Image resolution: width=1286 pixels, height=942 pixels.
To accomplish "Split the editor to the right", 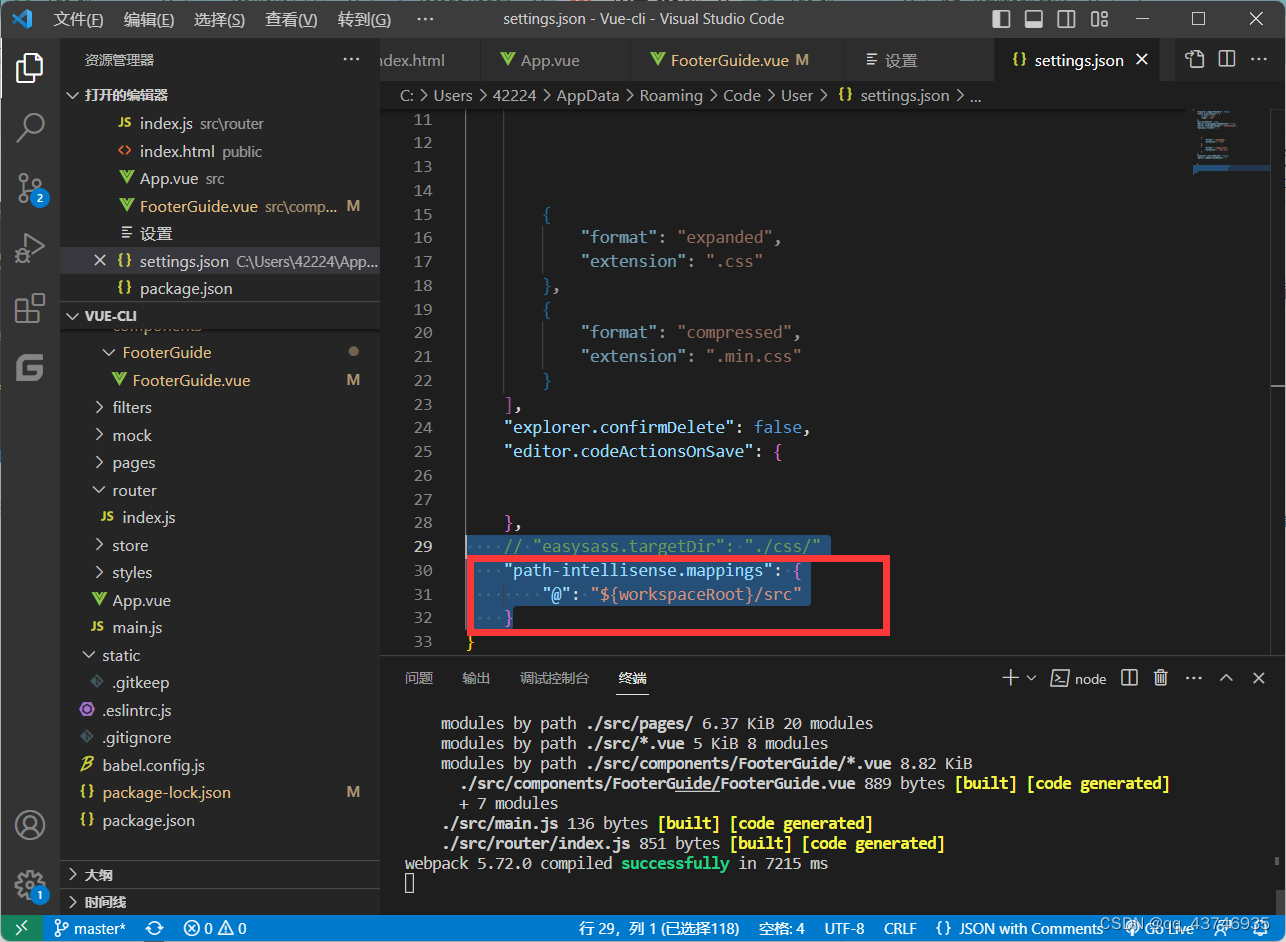I will coord(1227,60).
